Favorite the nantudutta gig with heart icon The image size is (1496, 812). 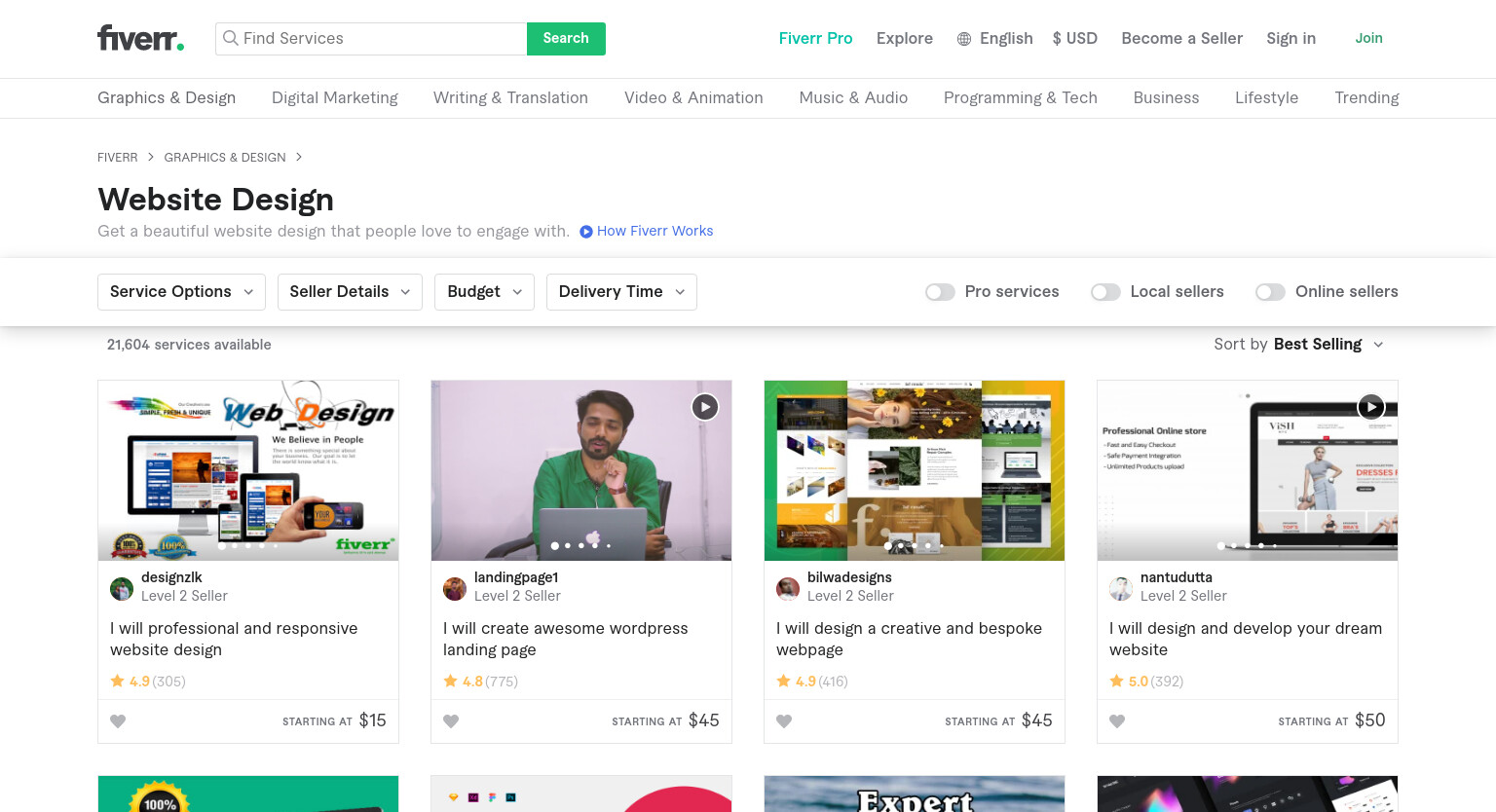click(x=1117, y=721)
